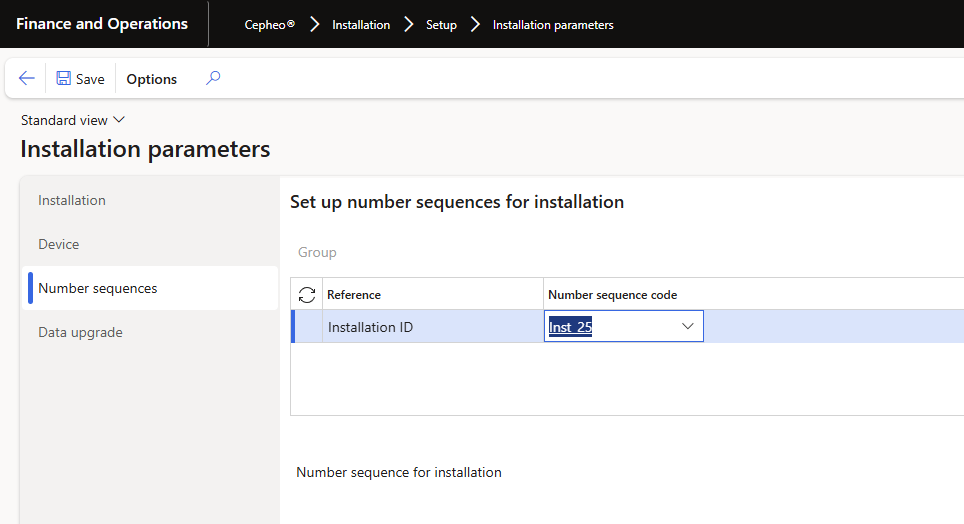Click the Setup breadcrumb link
Screen dimensions: 964x524
click(x=441, y=25)
